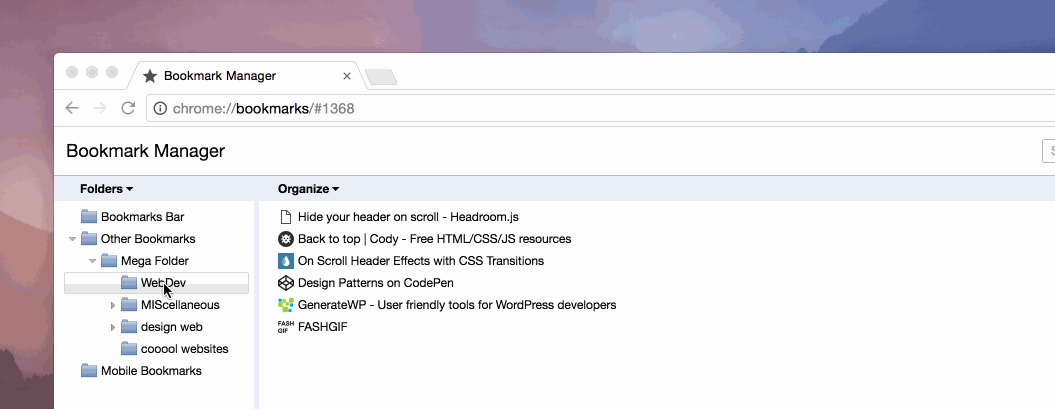Open On Scroll Header Effects bookmark
Image resolution: width=1055 pixels, height=409 pixels.
coord(421,261)
